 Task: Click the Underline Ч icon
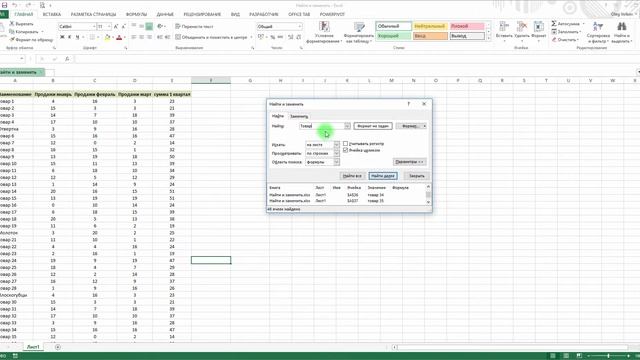click(77, 37)
